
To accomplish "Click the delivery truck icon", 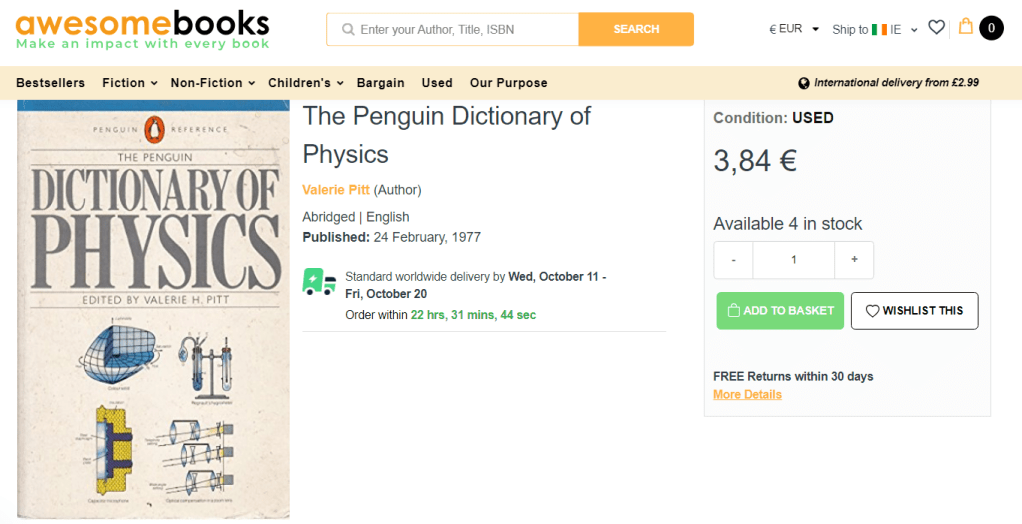I will pyautogui.click(x=319, y=282).
